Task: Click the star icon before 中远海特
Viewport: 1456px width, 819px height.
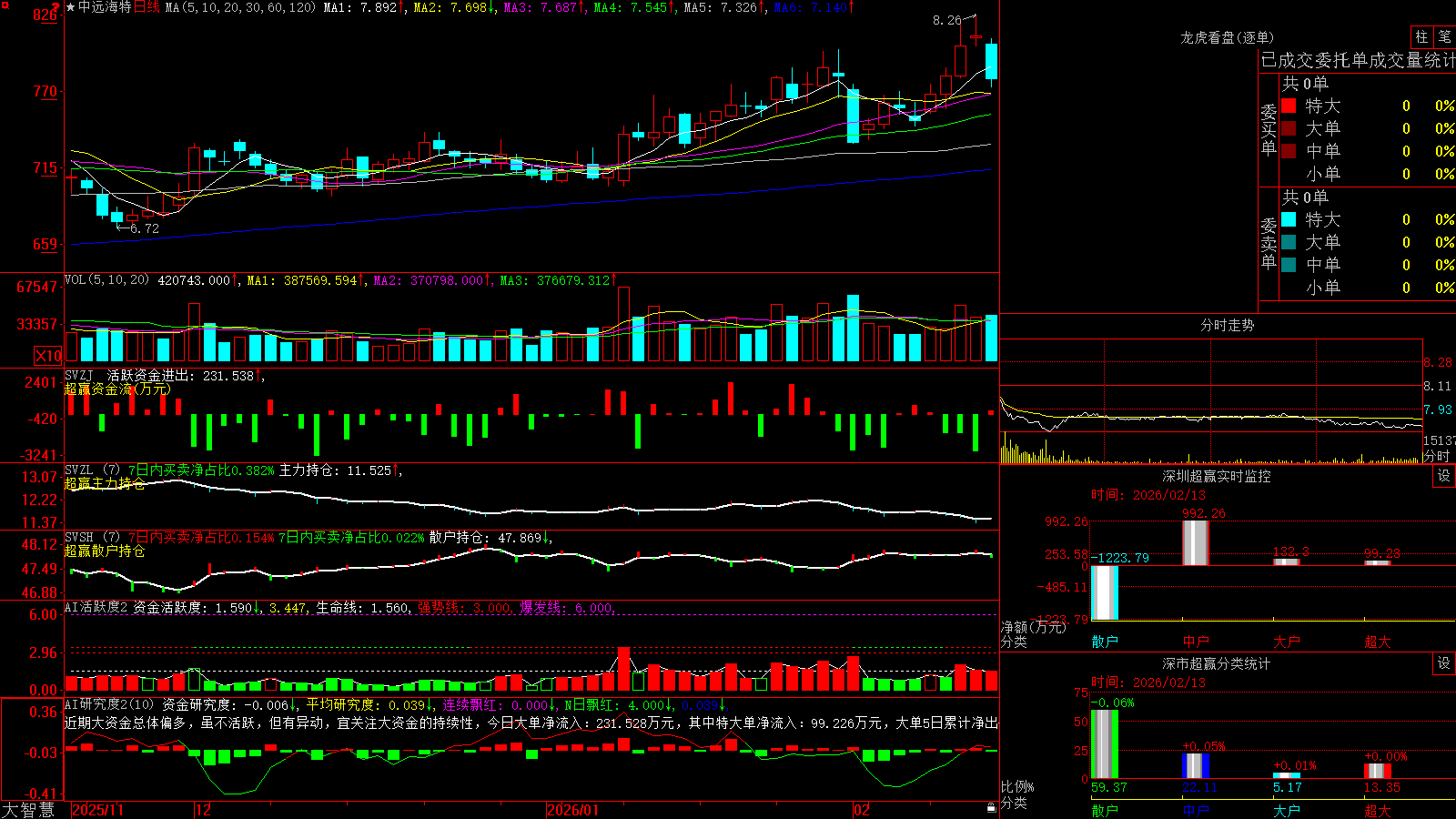Action: tap(71, 7)
